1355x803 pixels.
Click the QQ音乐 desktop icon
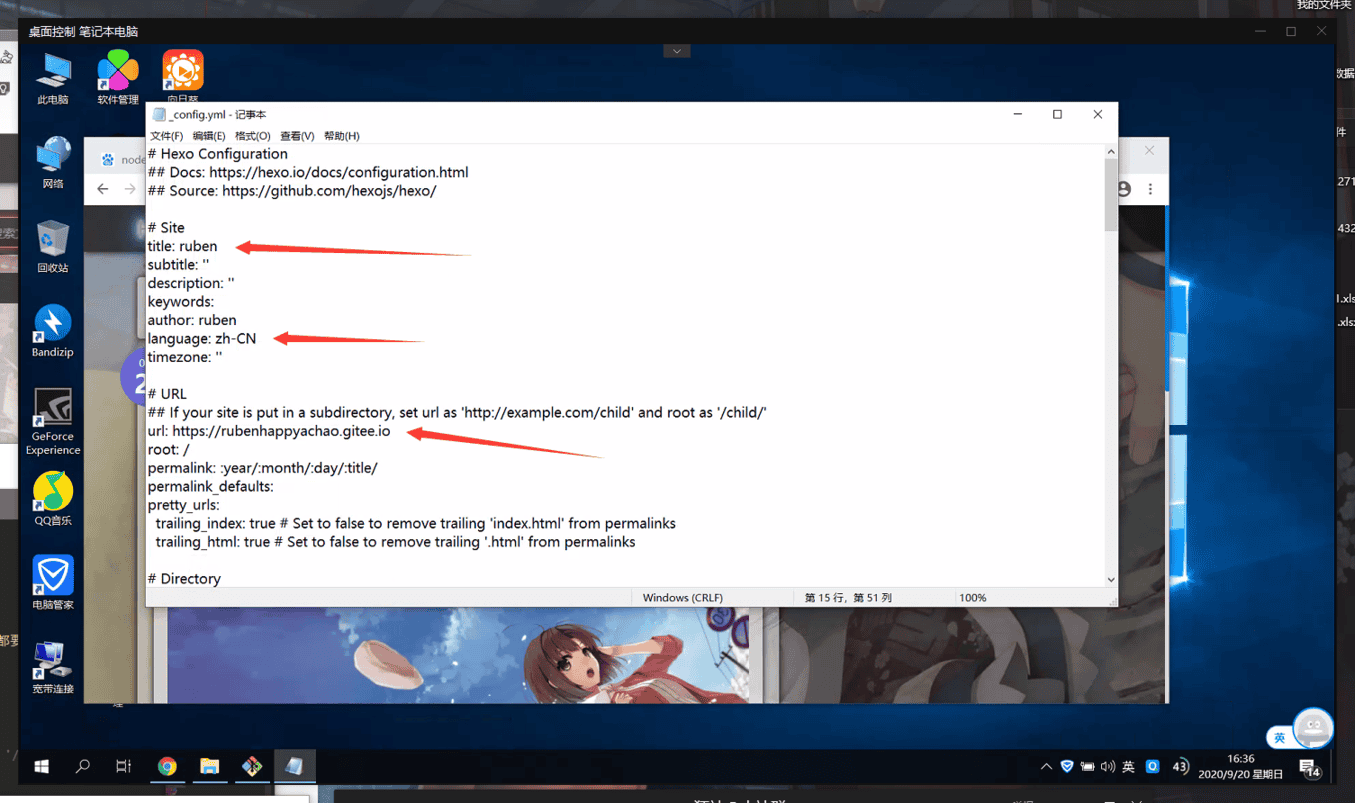coord(52,495)
